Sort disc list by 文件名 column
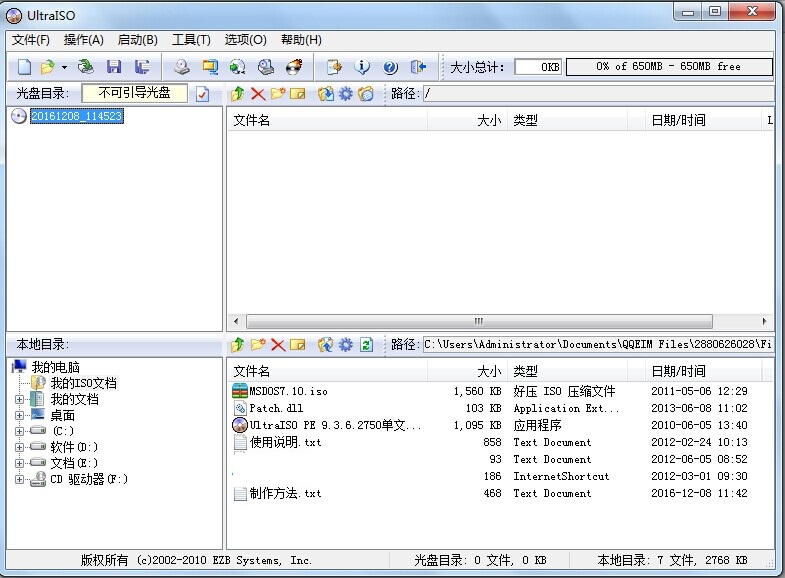This screenshot has height=578, width=785. click(328, 121)
